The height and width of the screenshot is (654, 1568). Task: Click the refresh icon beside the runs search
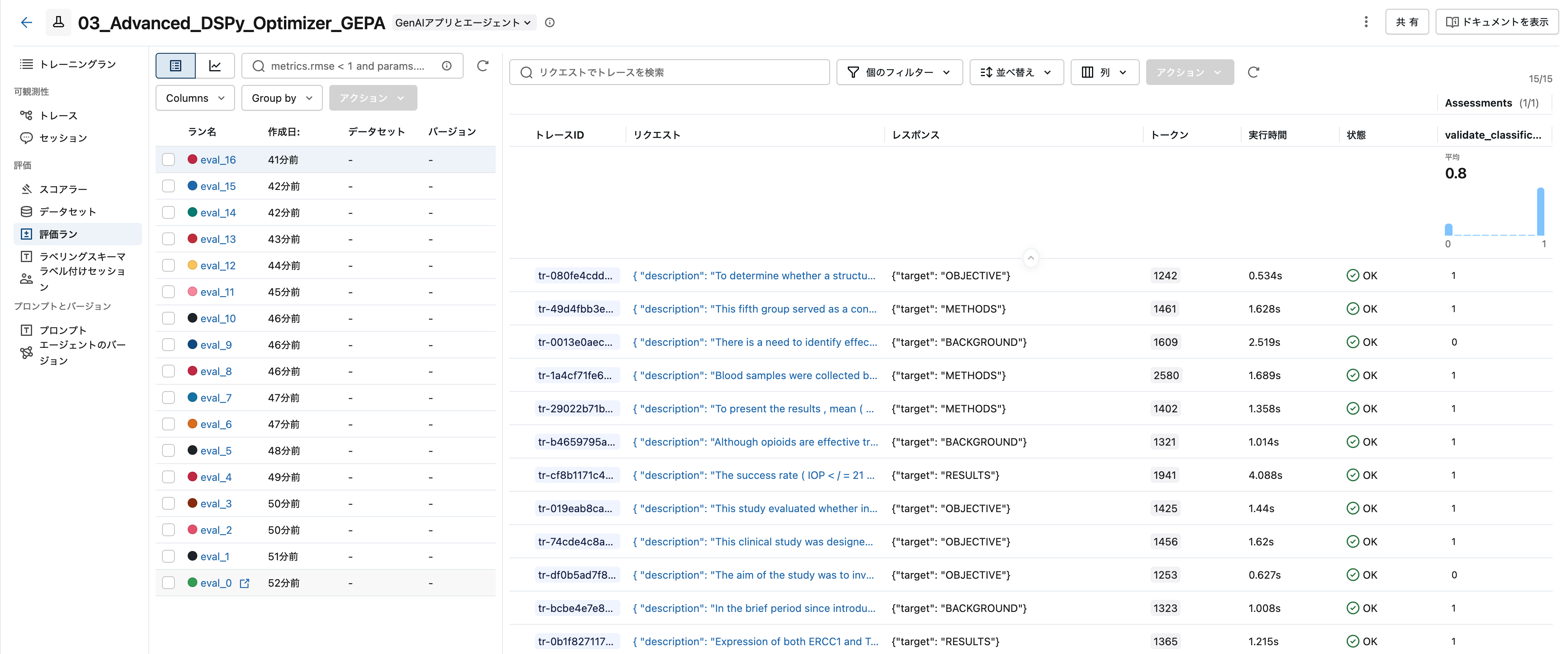point(483,66)
